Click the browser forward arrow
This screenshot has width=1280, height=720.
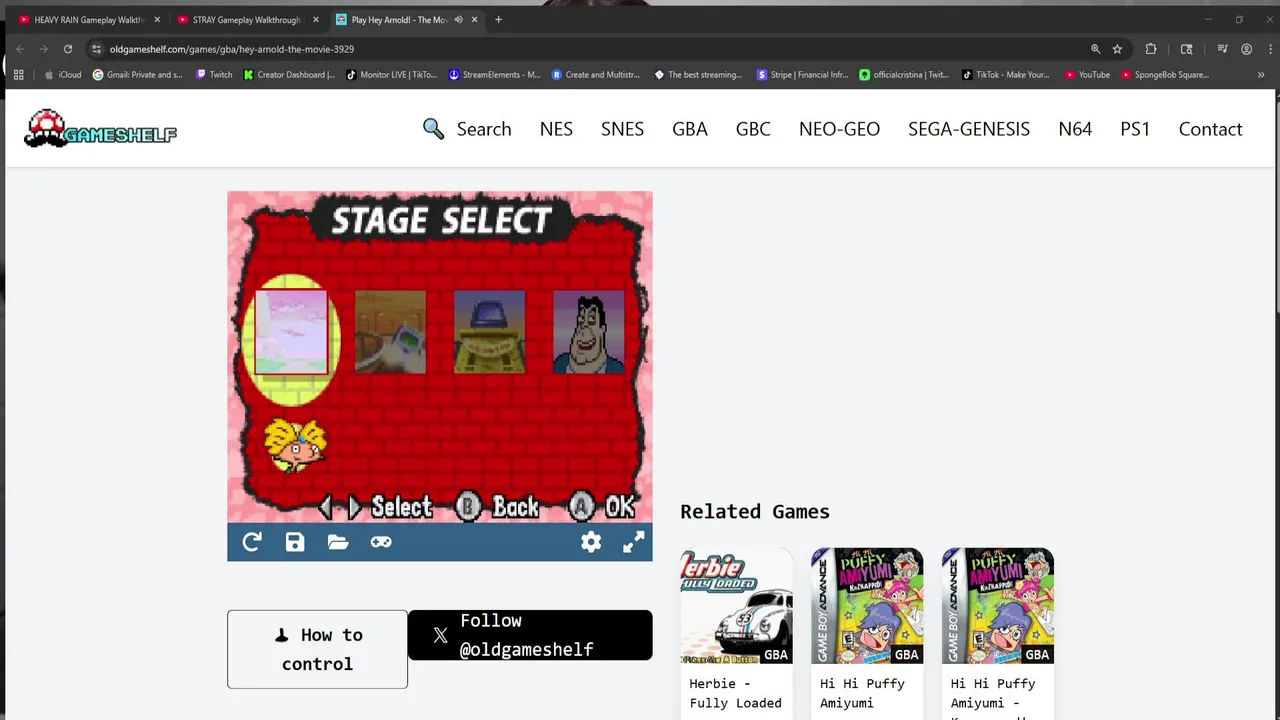(x=44, y=49)
